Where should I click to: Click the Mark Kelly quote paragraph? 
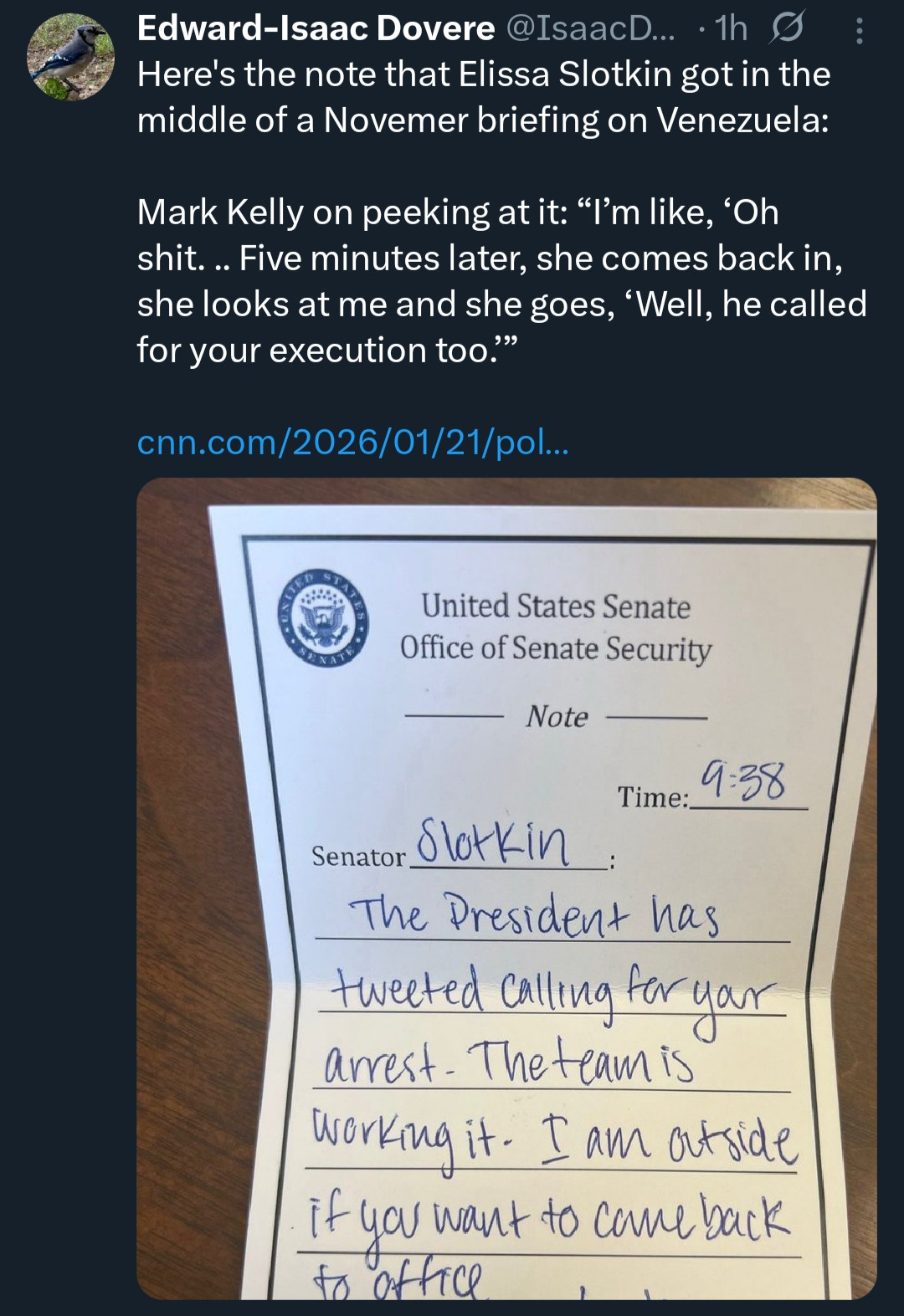[x=501, y=280]
